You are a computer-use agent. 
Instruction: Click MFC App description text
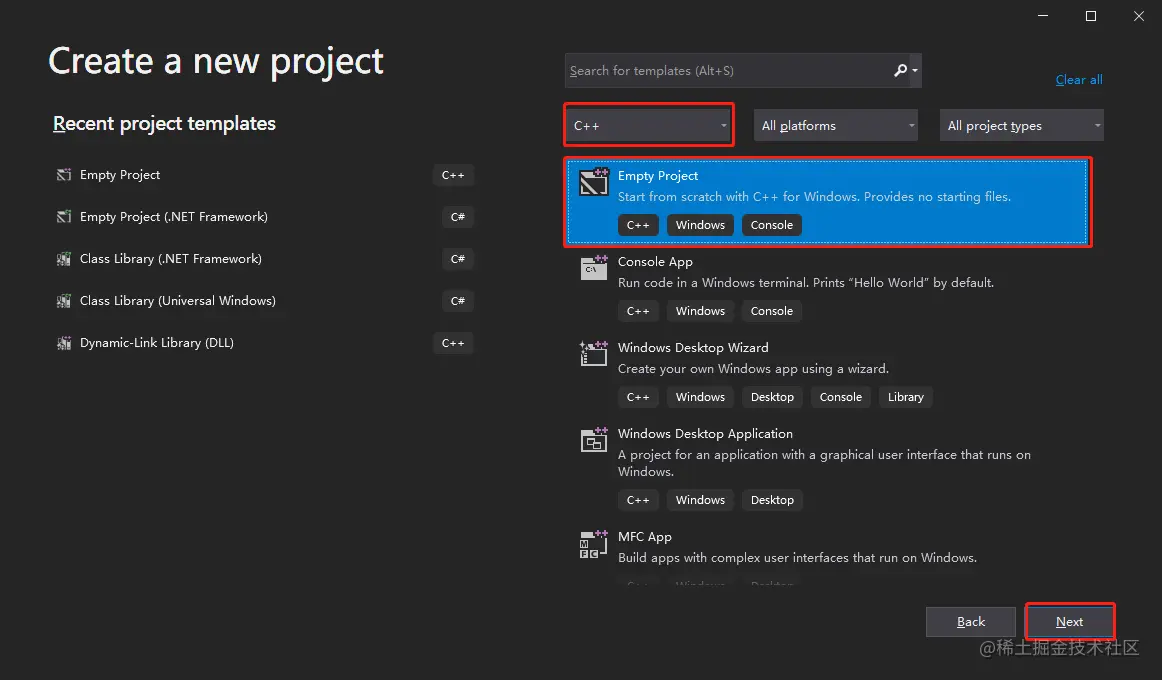(797, 558)
